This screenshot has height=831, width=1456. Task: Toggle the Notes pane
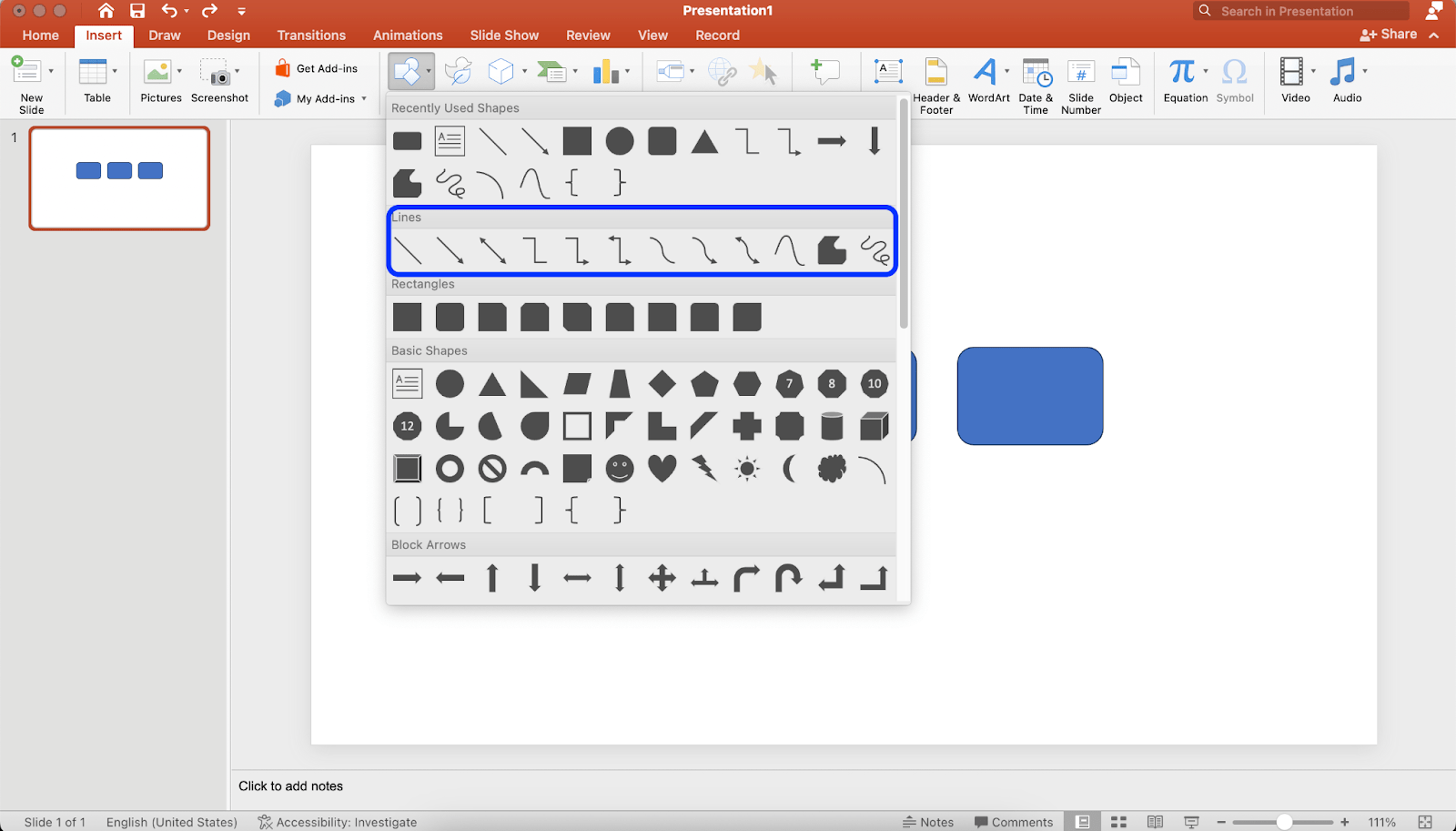(929, 821)
